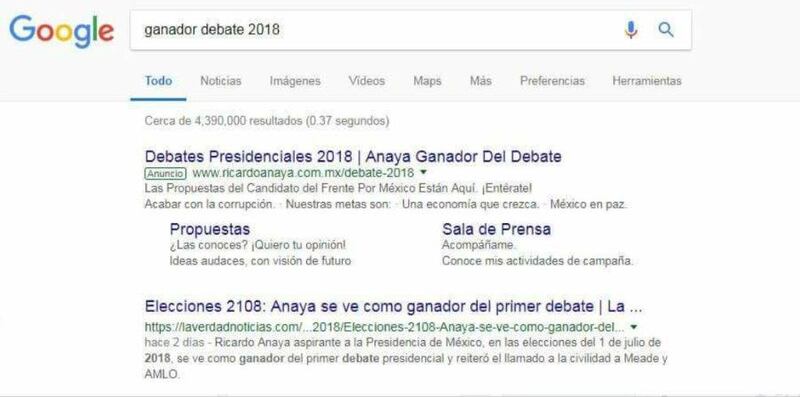
Task: Open the Propuestas sitelink
Action: point(210,229)
